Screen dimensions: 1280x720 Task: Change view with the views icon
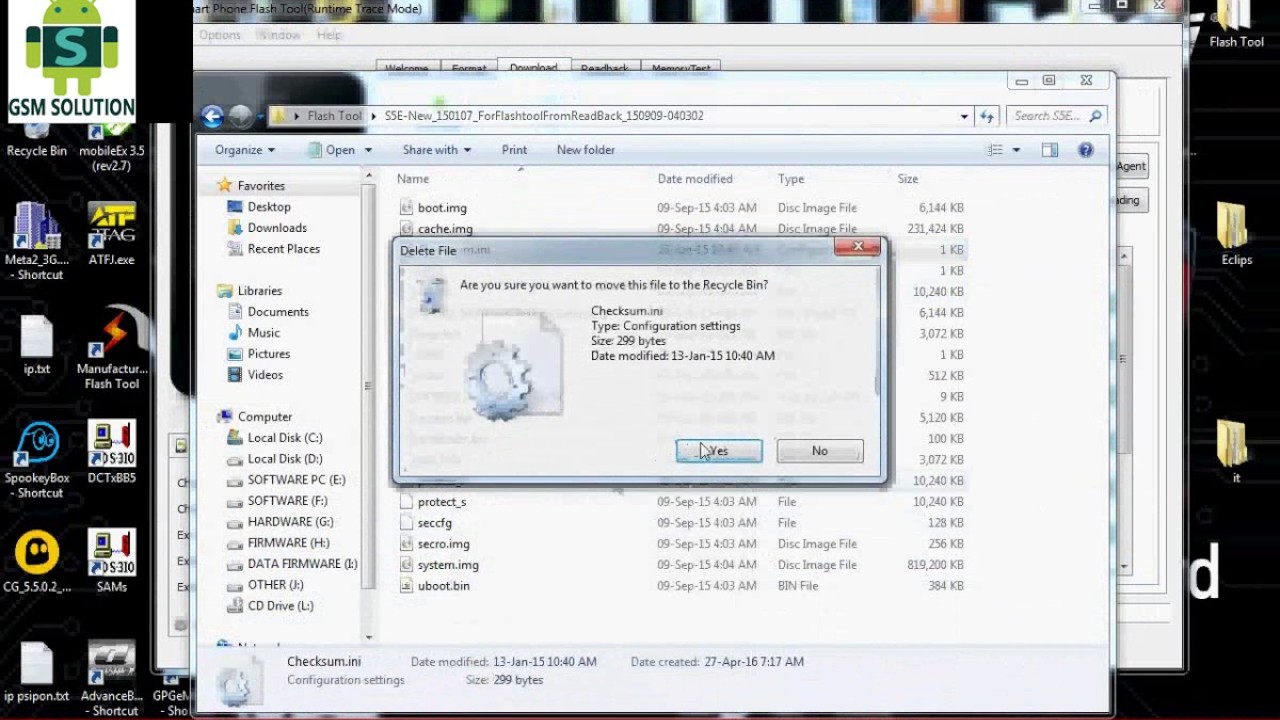pyautogui.click(x=995, y=150)
